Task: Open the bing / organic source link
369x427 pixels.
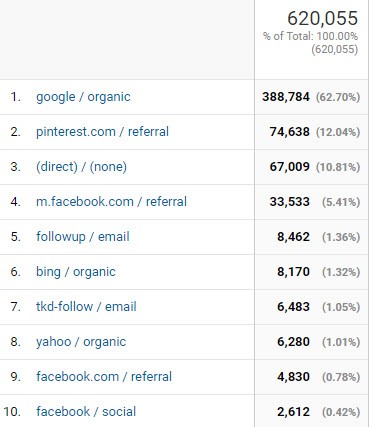Action: (x=76, y=272)
